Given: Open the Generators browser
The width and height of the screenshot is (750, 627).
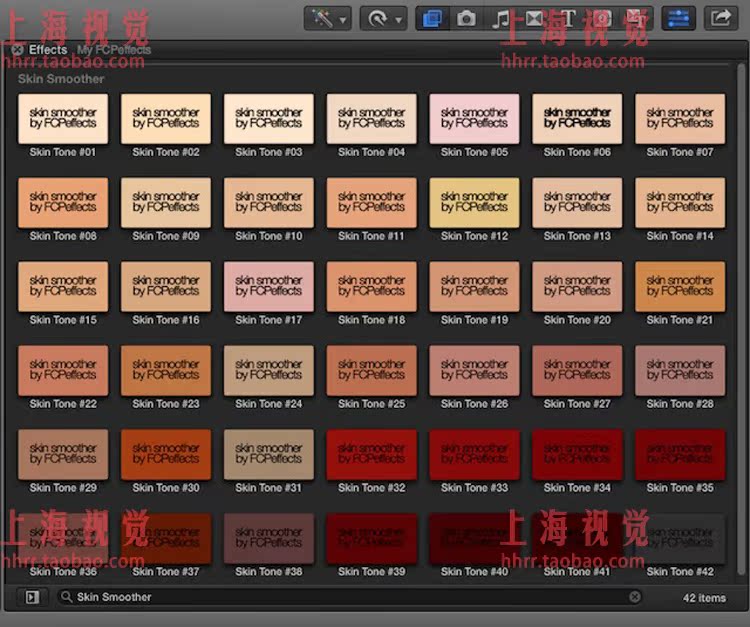Looking at the screenshot, I should point(602,19).
